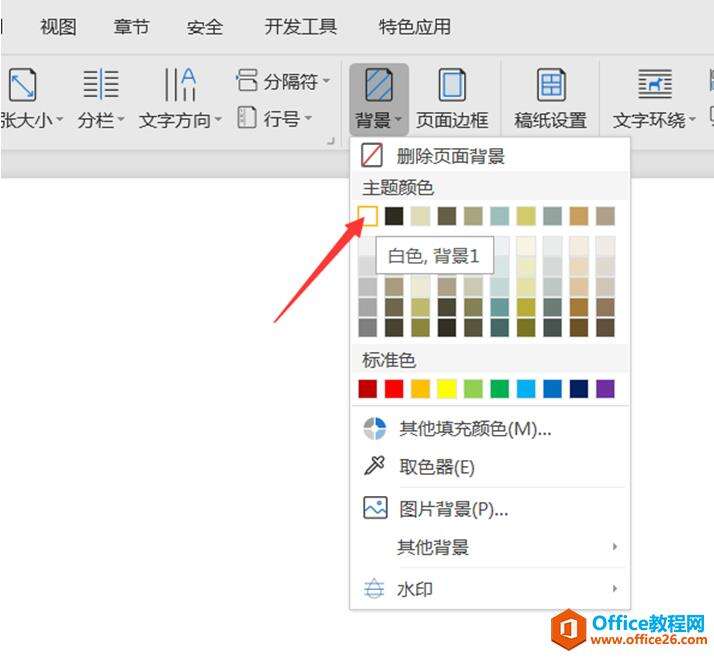Switch to the 章节 tab
714x657 pixels.
pos(131,27)
